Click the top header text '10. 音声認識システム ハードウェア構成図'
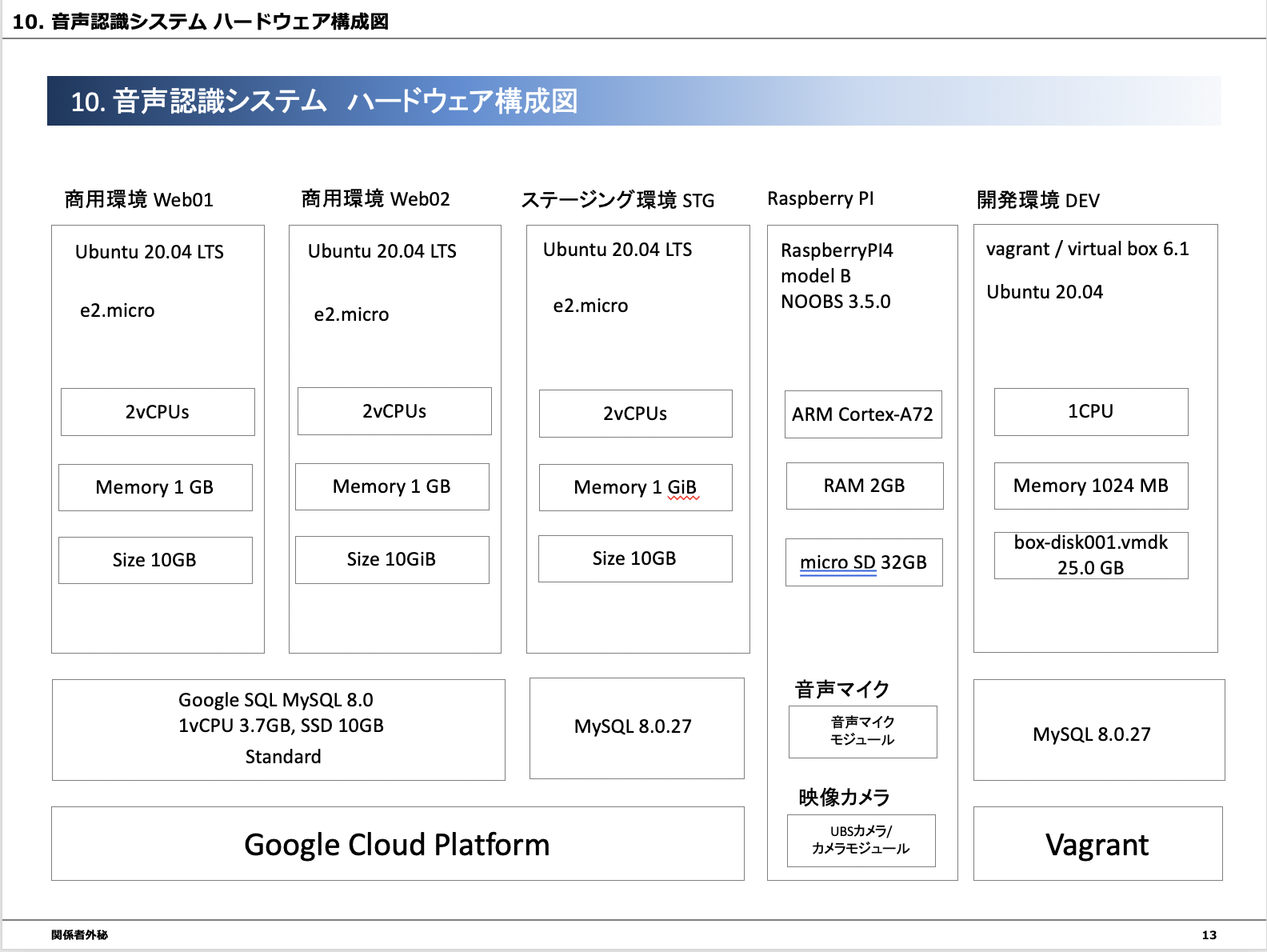 click(x=201, y=22)
